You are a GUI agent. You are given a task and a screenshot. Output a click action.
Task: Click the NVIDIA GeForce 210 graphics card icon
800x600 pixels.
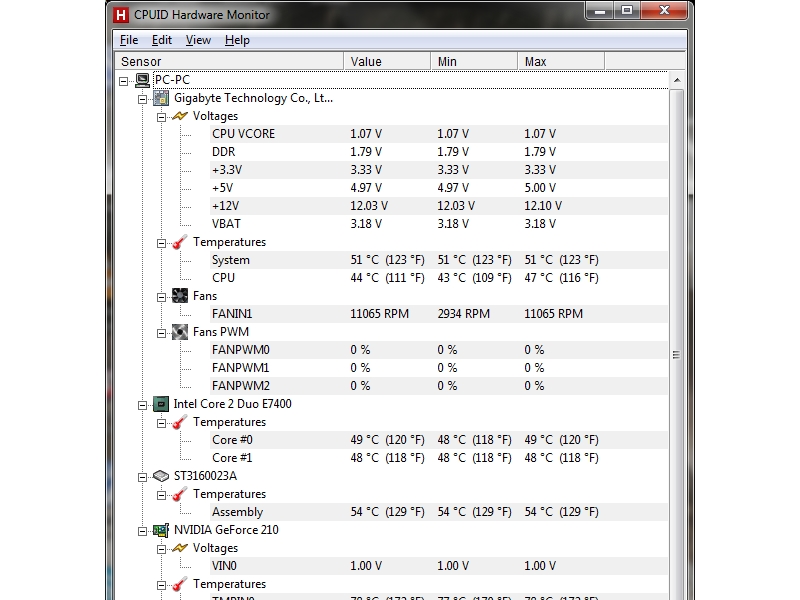tap(161, 530)
